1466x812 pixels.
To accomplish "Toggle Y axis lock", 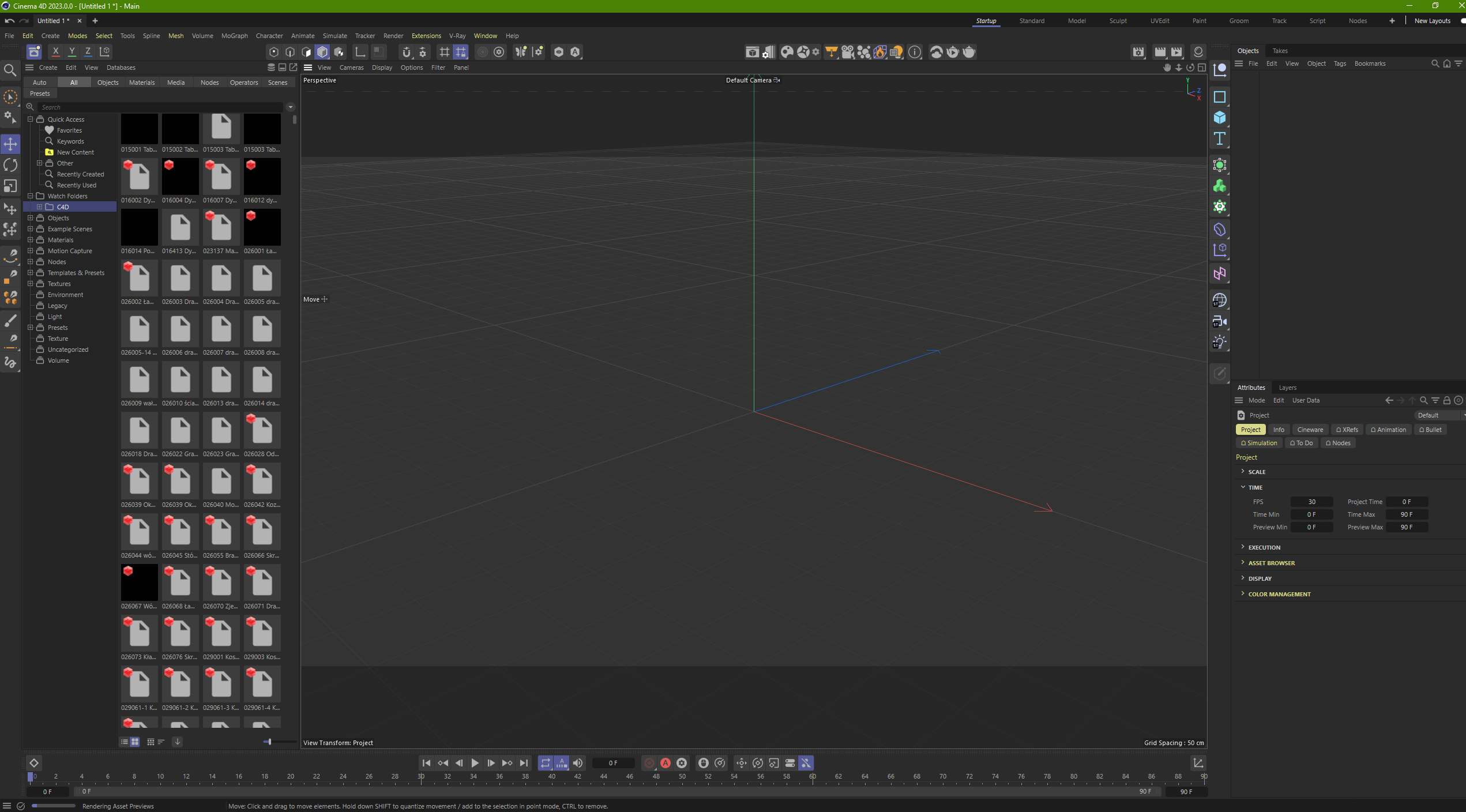I will coord(72,52).
